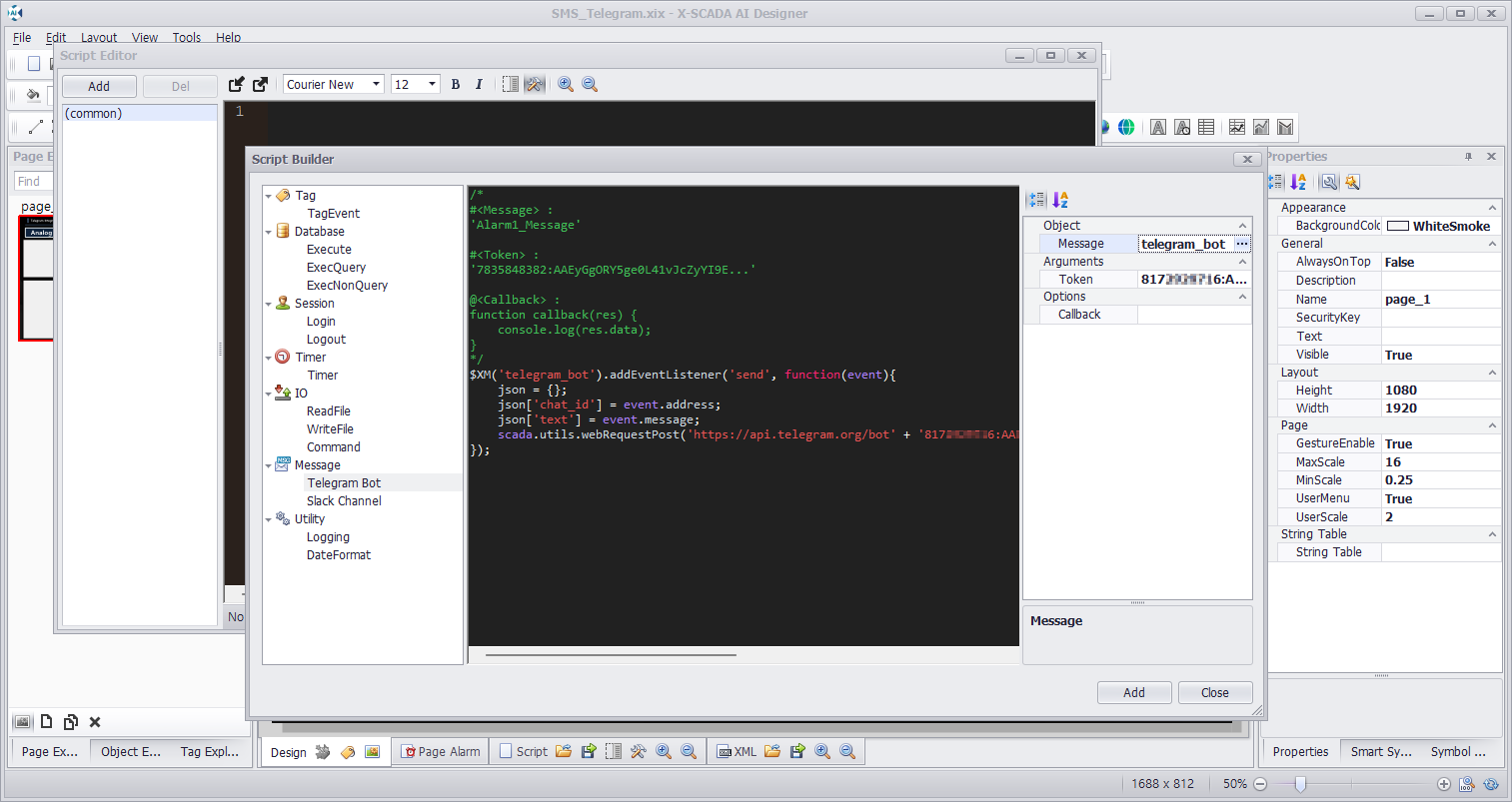
Task: Zoom in within the Script Editor toolbar
Action: [x=566, y=85]
